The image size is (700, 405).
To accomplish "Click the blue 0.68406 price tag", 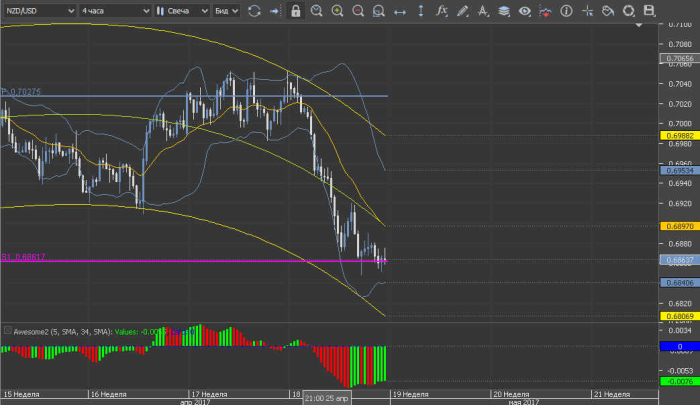I will pos(679,283).
